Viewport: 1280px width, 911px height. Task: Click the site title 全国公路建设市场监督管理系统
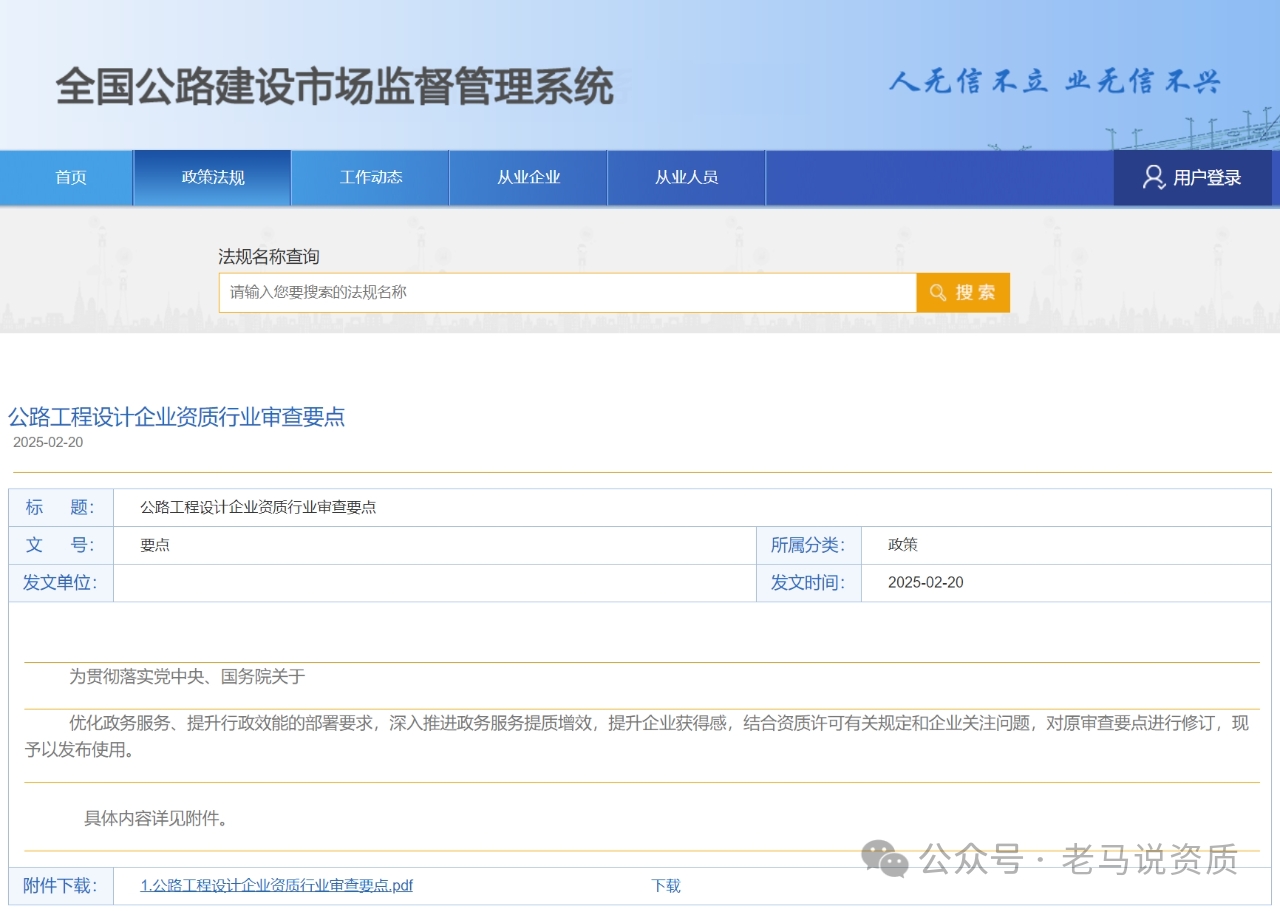click(x=334, y=87)
